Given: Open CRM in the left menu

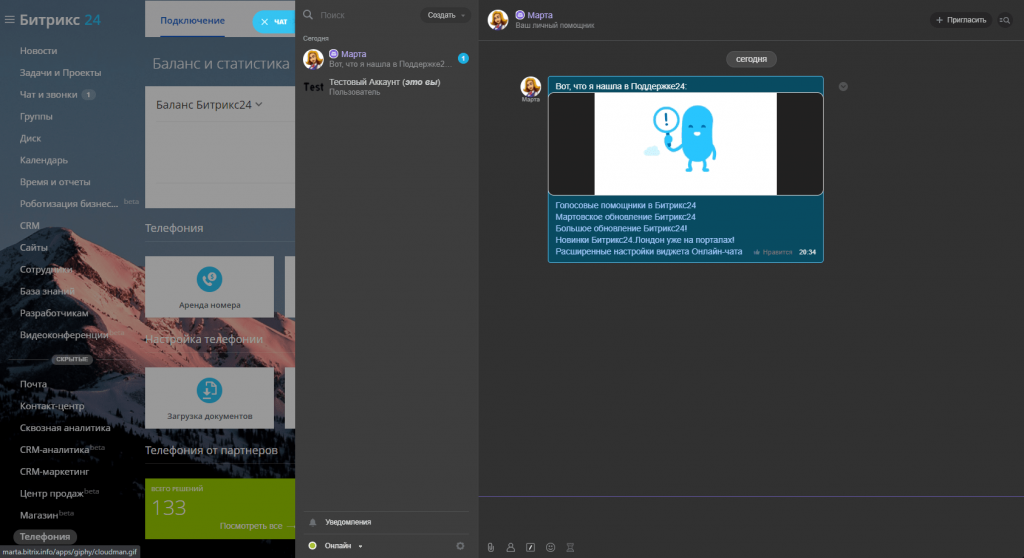Looking at the screenshot, I should pos(29,225).
